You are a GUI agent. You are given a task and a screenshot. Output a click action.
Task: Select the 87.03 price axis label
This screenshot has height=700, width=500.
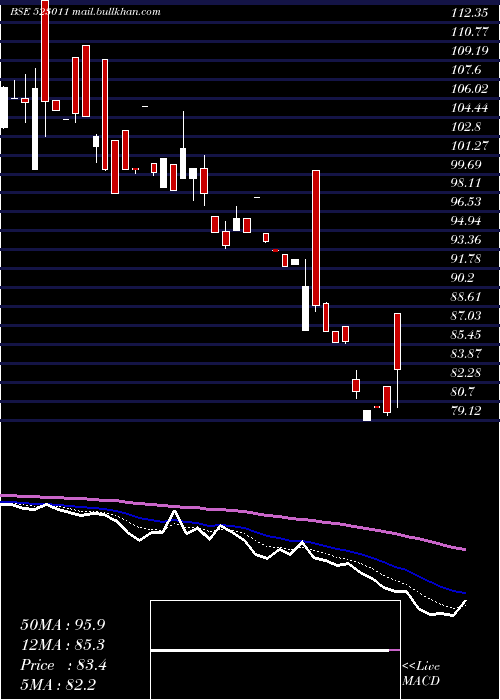pos(466,316)
